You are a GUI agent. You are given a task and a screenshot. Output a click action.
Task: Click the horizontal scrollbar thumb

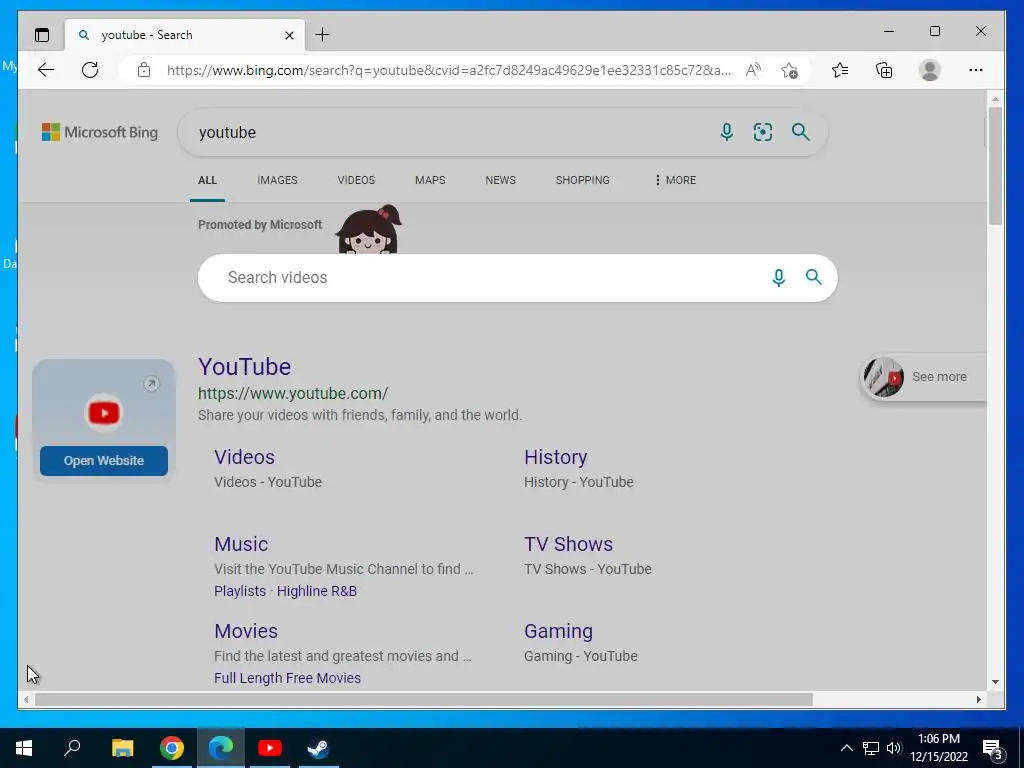click(424, 699)
